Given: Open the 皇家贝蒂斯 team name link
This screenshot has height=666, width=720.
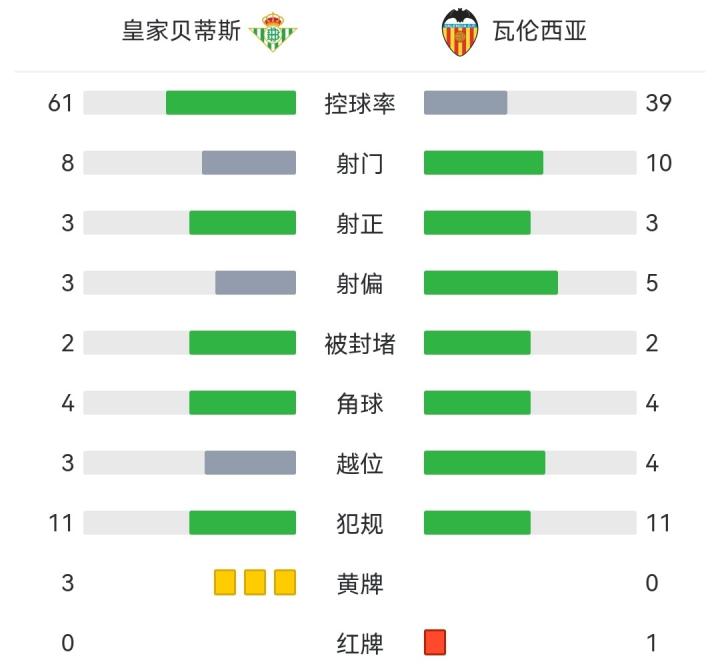Looking at the screenshot, I should point(181,31).
